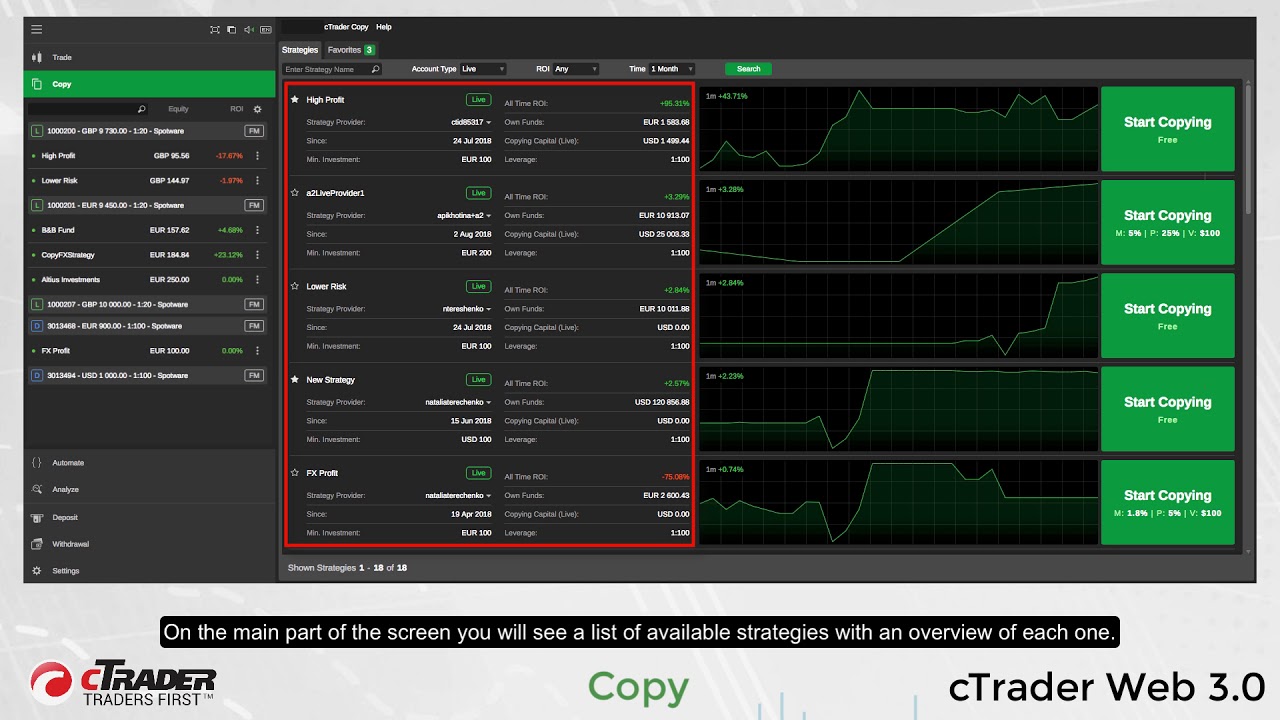Open the cTrader Copy menu
Image resolution: width=1280 pixels, height=720 pixels.
click(345, 27)
